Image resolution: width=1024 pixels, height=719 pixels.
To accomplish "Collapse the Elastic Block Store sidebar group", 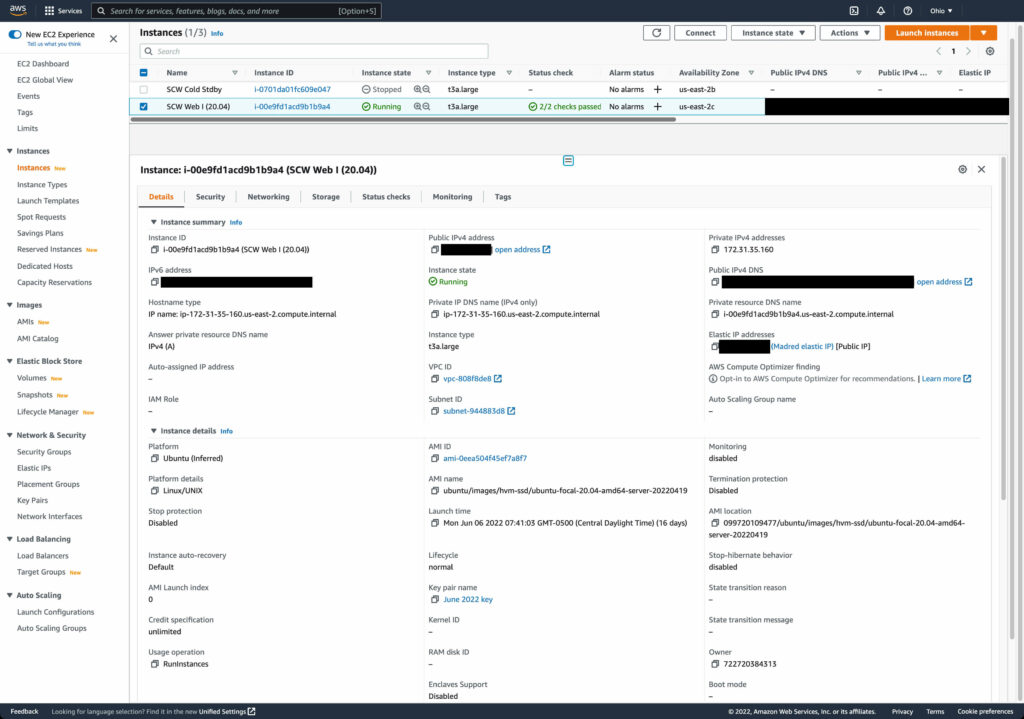I will click(x=10, y=361).
